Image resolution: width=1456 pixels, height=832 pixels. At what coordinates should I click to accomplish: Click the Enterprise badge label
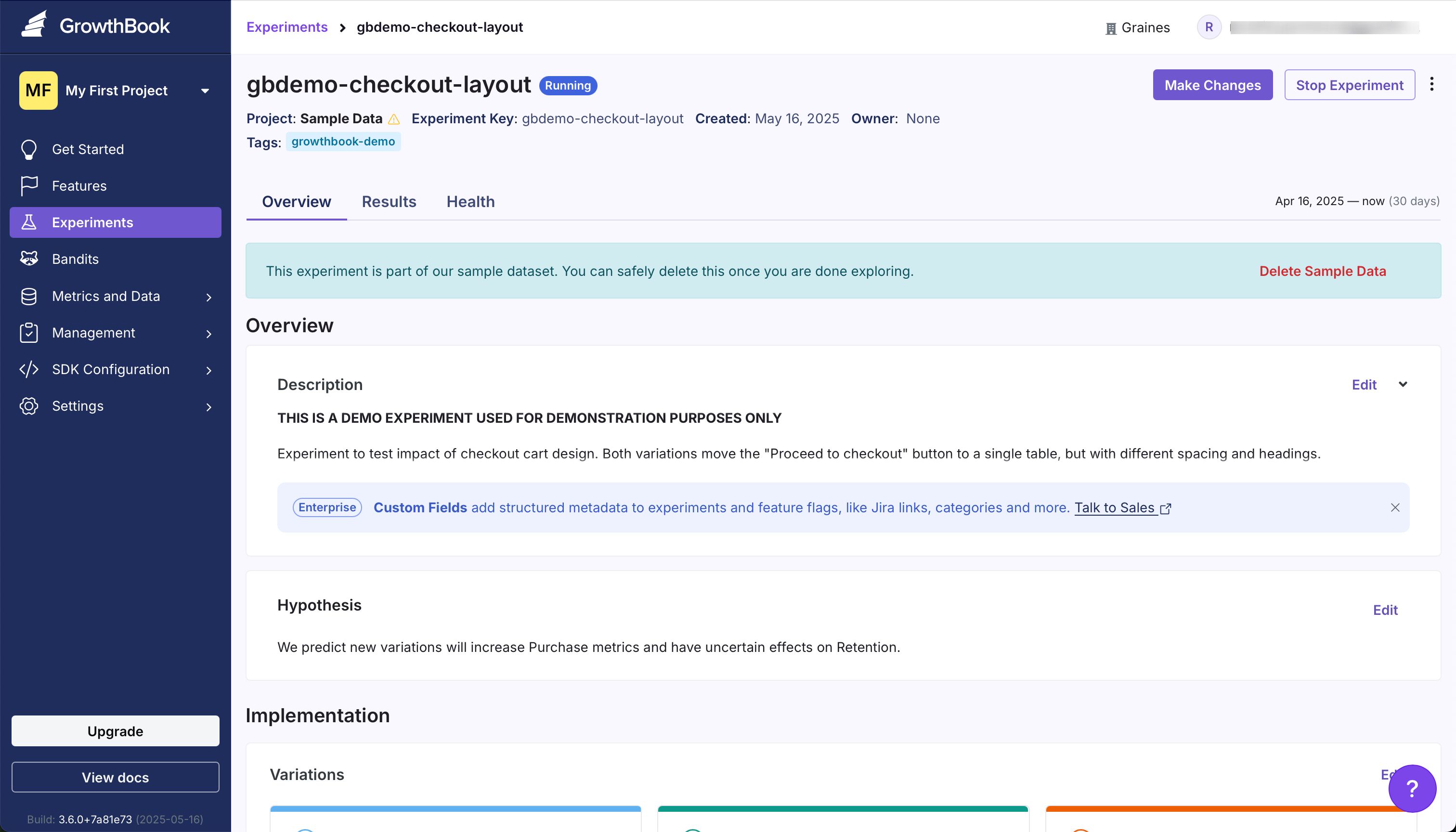point(327,507)
